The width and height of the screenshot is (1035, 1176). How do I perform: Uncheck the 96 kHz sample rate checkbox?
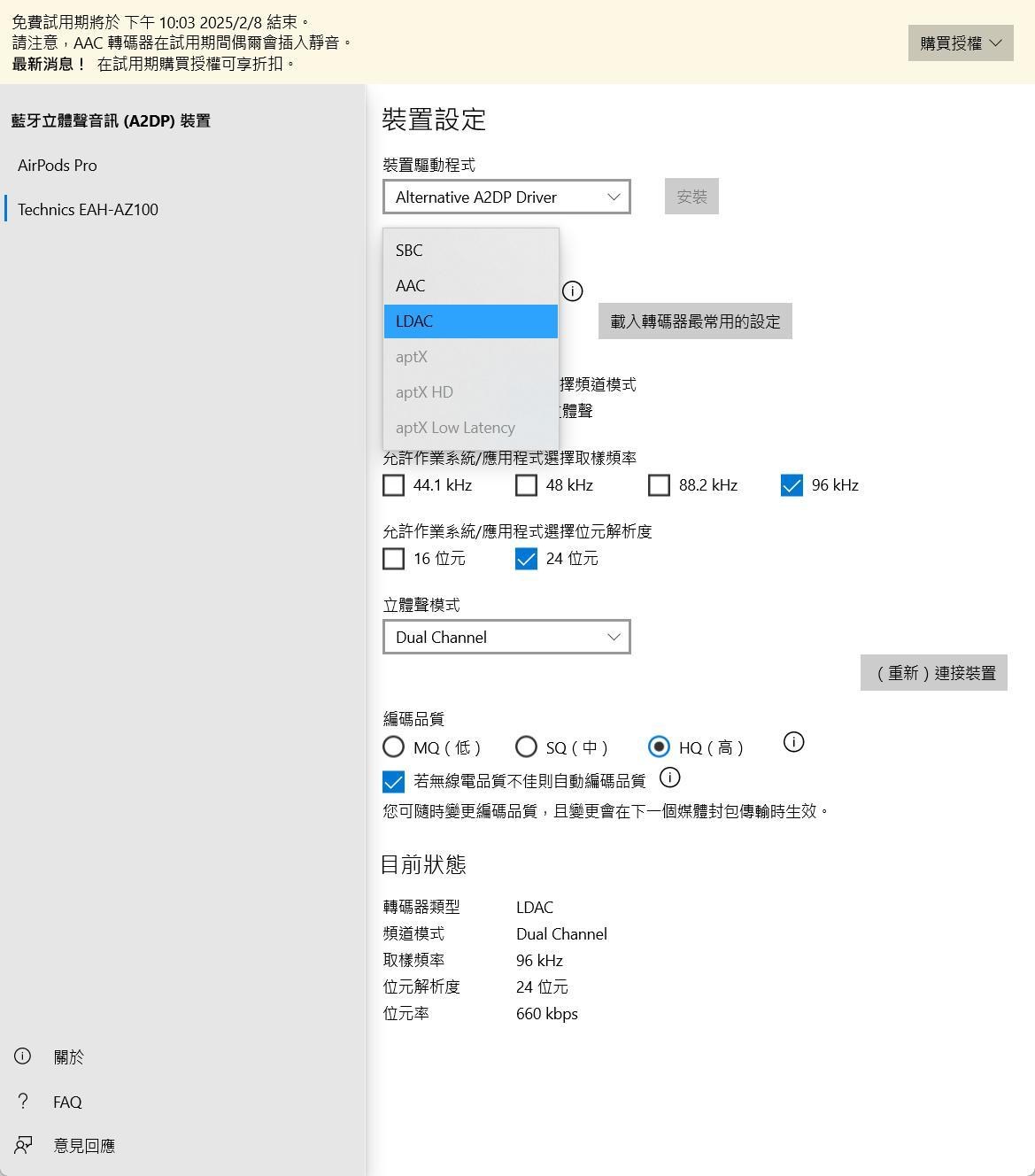[x=792, y=485]
